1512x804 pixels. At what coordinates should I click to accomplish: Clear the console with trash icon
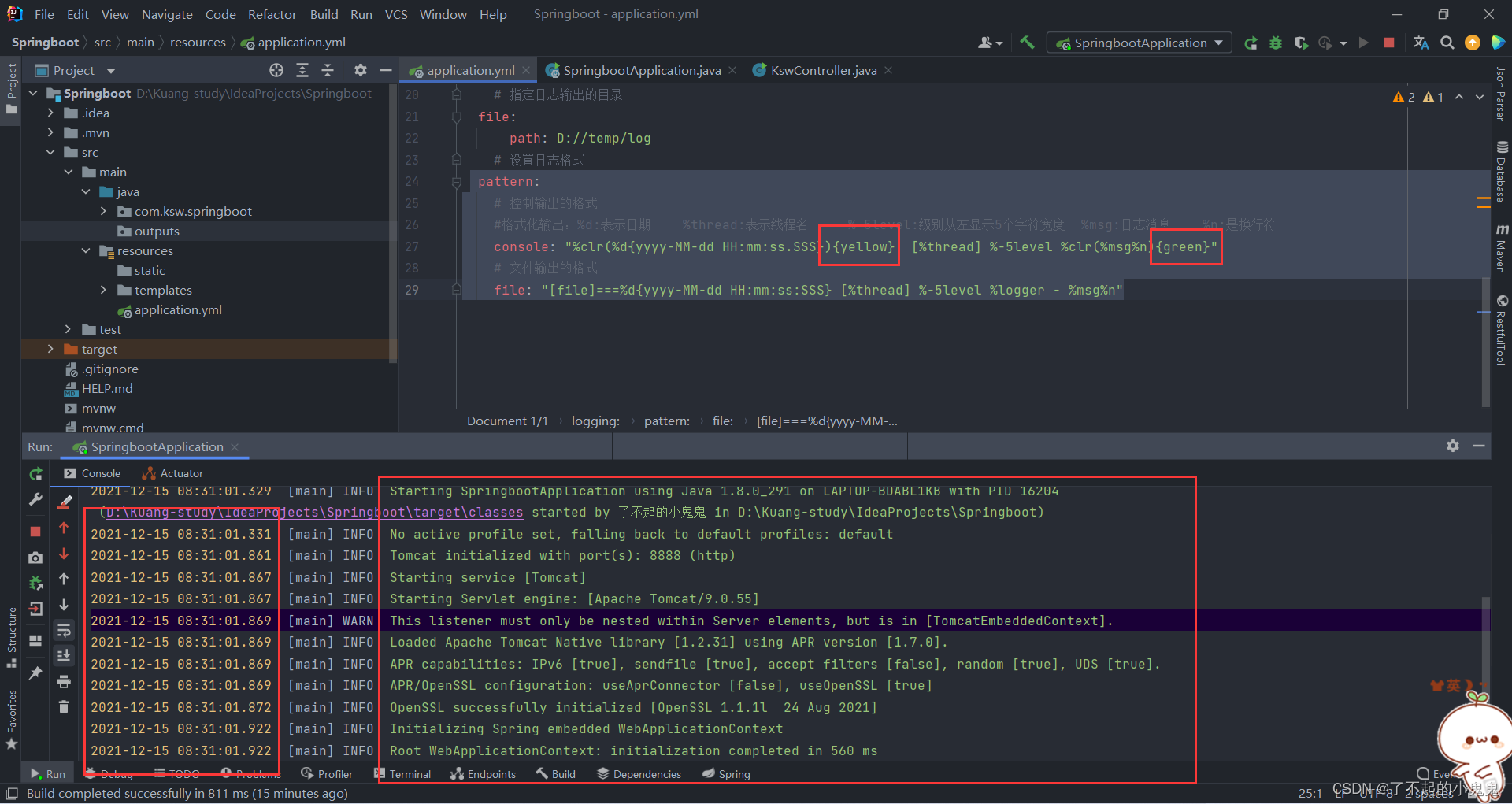tap(64, 706)
